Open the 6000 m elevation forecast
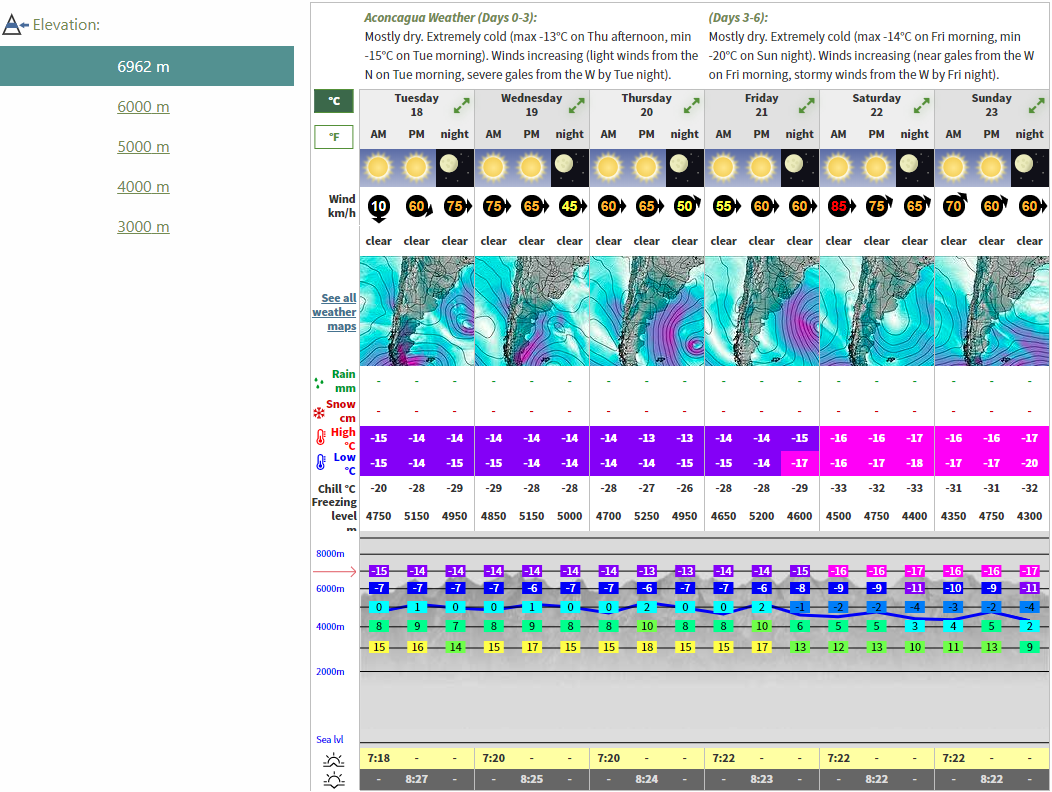Viewport: 1052px width, 792px height. click(143, 107)
